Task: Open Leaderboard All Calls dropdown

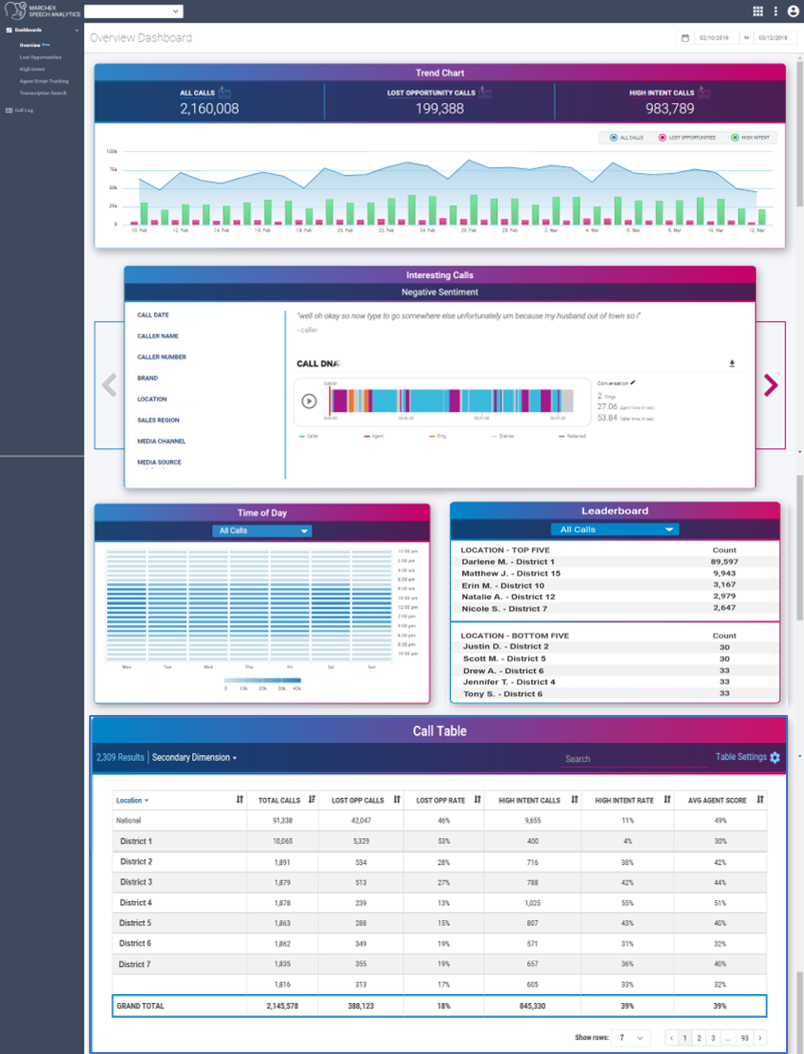Action: click(x=614, y=530)
